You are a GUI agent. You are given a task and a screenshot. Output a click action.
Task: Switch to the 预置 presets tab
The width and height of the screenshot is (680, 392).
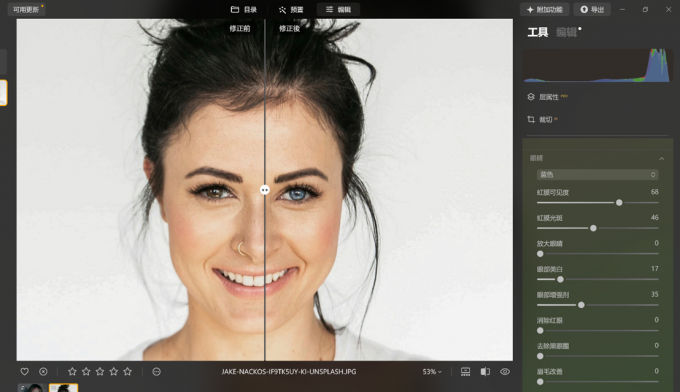(291, 10)
